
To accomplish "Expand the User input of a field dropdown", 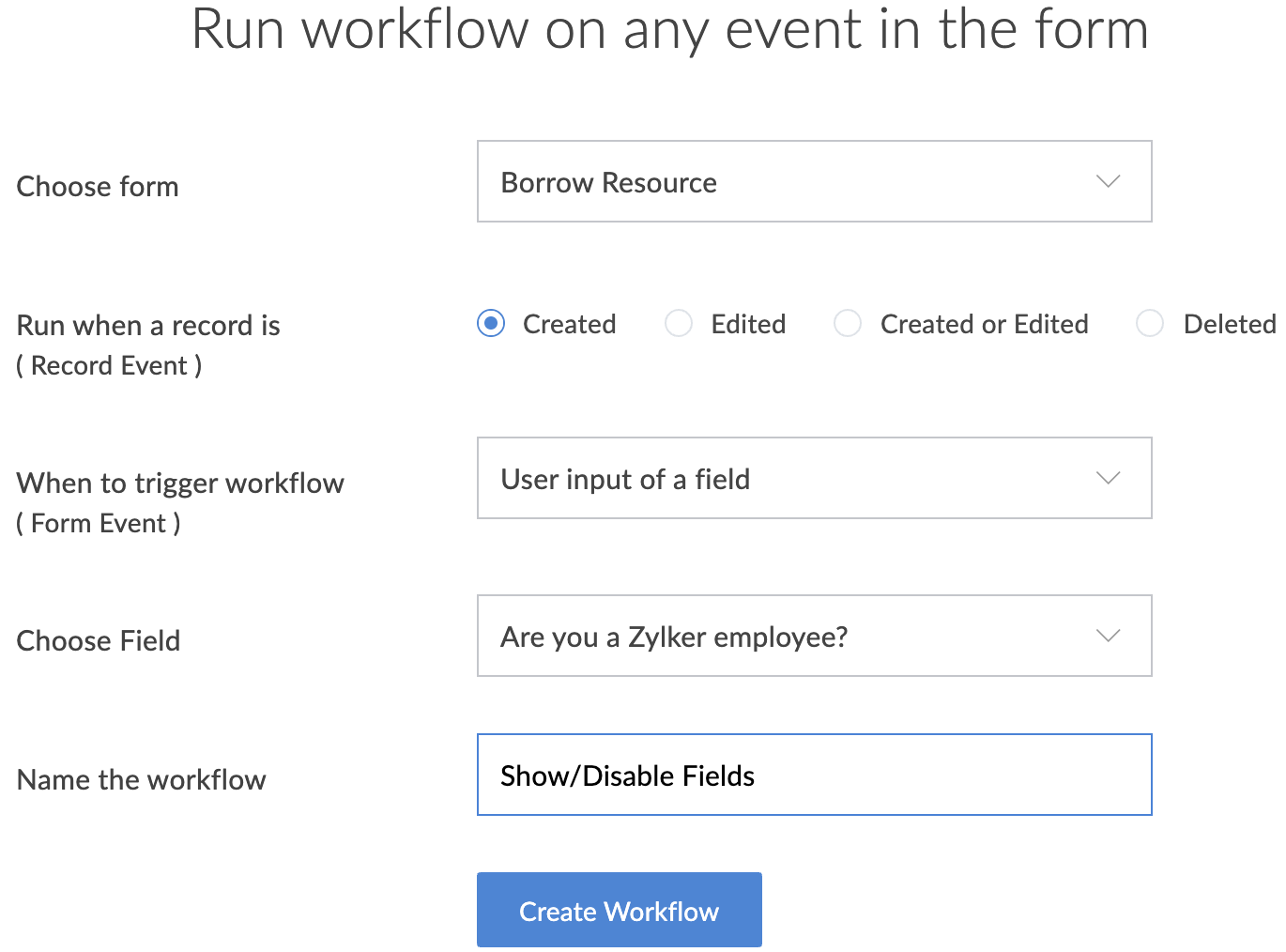I will (x=813, y=478).
